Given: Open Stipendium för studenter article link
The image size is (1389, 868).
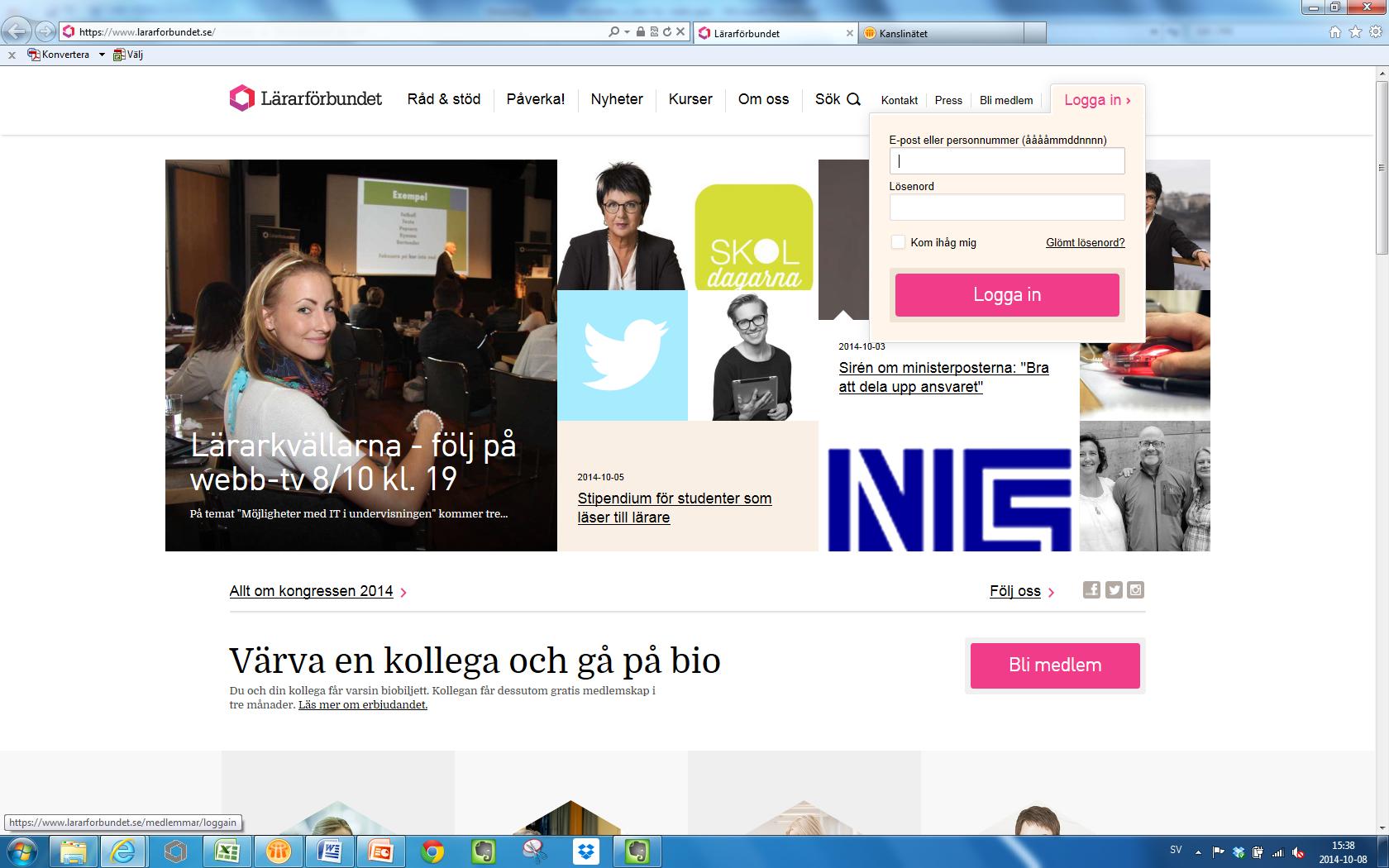Looking at the screenshot, I should [x=675, y=508].
